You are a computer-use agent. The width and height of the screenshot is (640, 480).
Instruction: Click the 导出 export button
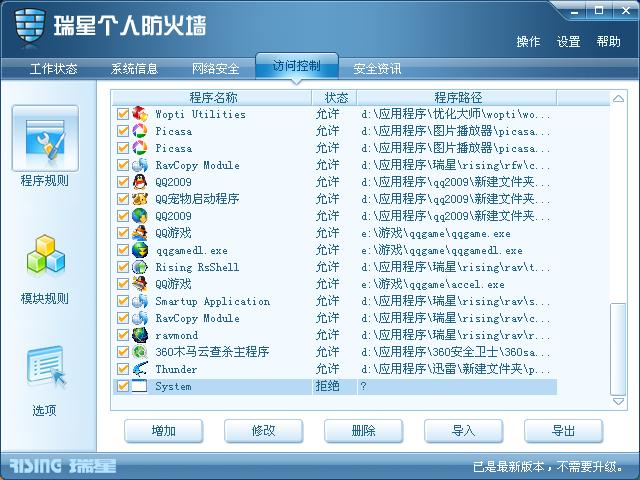pos(564,431)
